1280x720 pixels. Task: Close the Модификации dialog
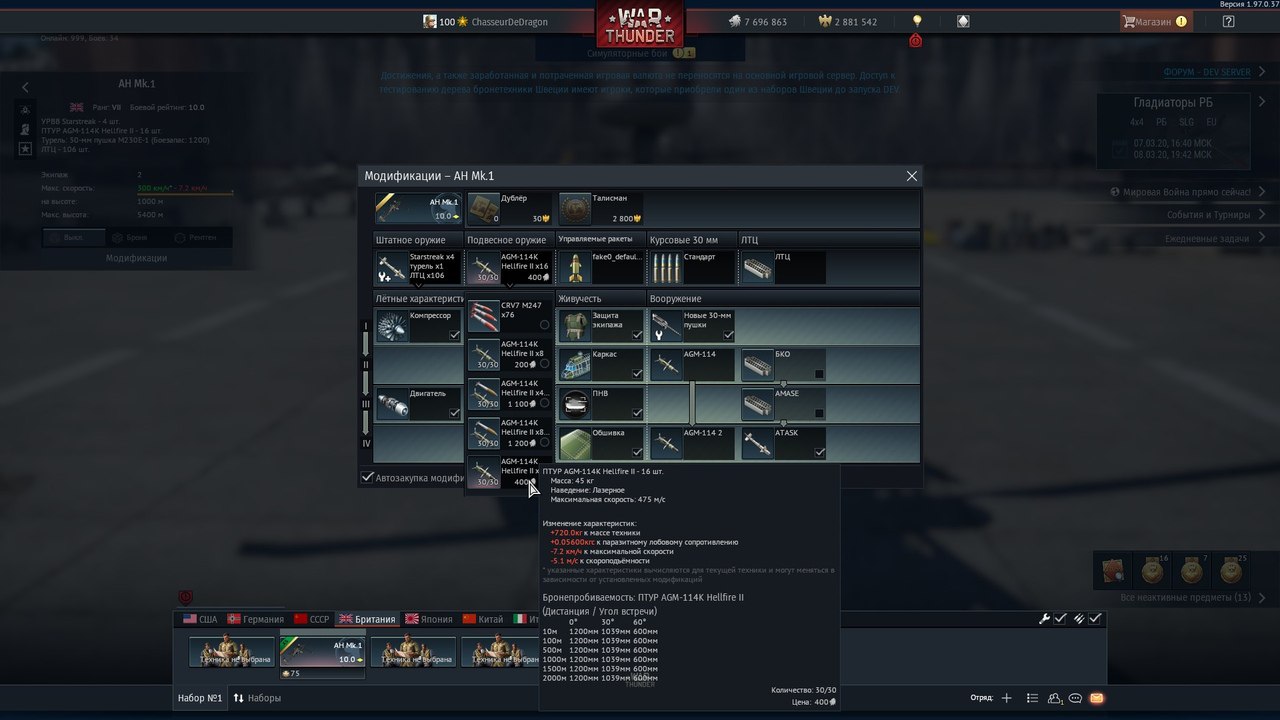coord(911,176)
